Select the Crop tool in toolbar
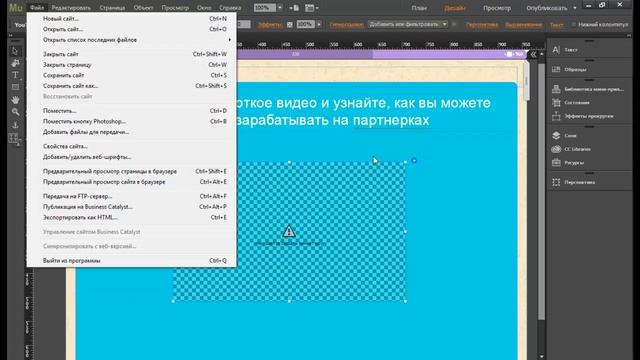 point(15,63)
